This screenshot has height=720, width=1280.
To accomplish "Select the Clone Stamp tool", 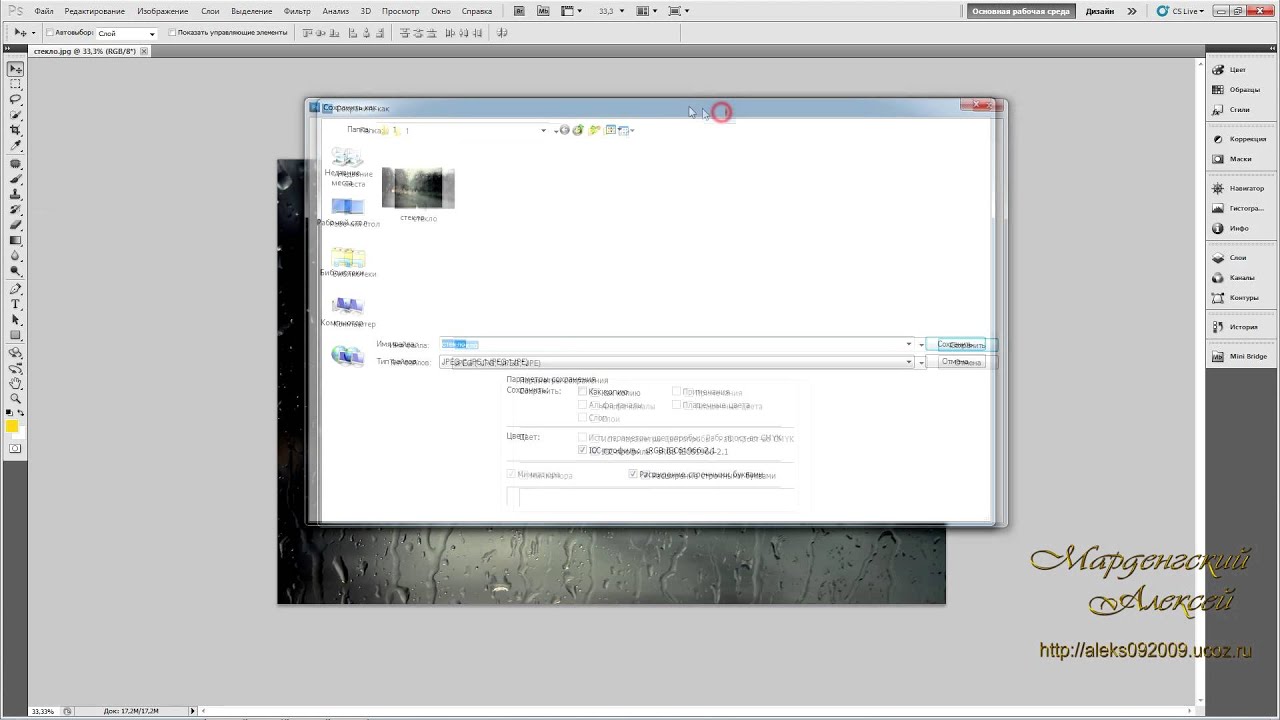I will (15, 194).
